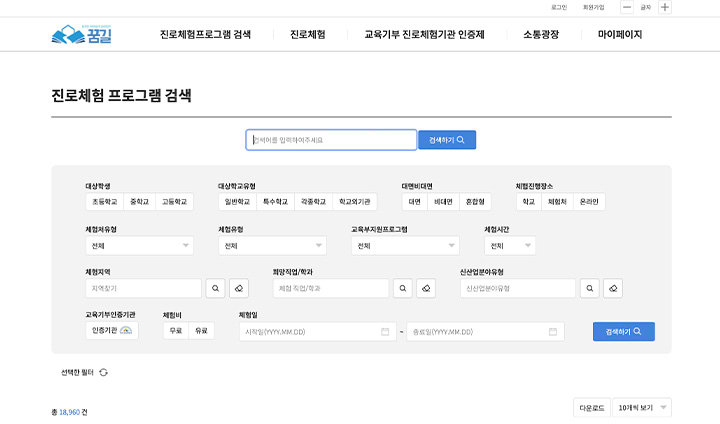Toggle the 비대면 filter option
This screenshot has width=720, height=424.
[443, 201]
